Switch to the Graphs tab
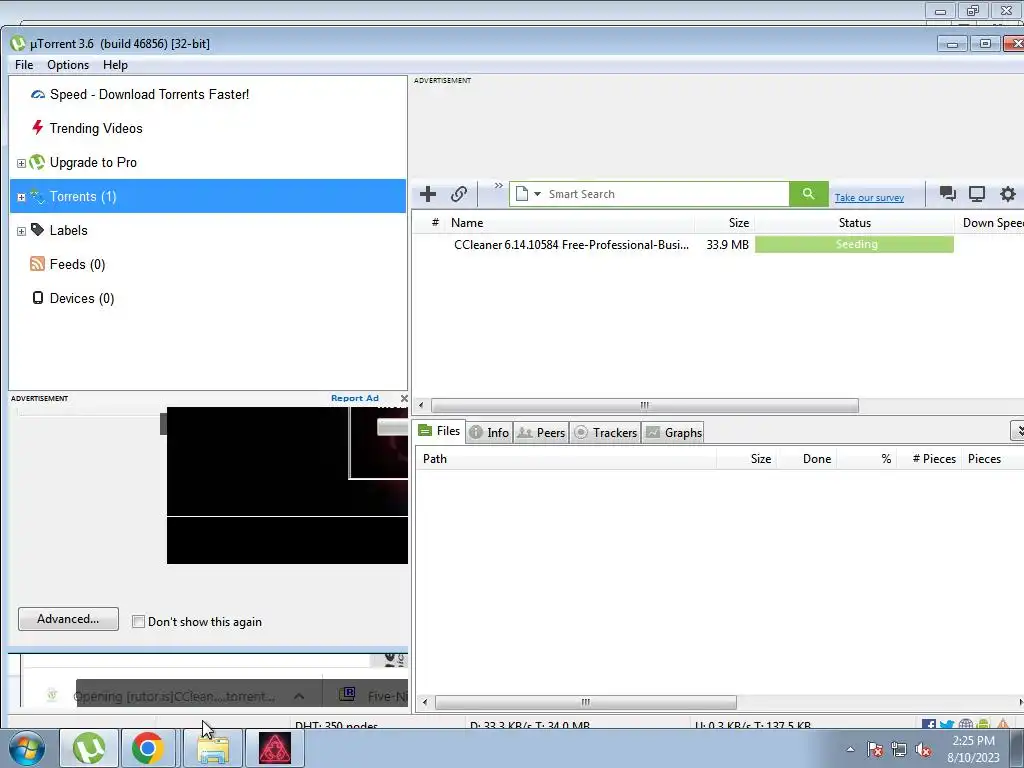1024x768 pixels. [673, 432]
